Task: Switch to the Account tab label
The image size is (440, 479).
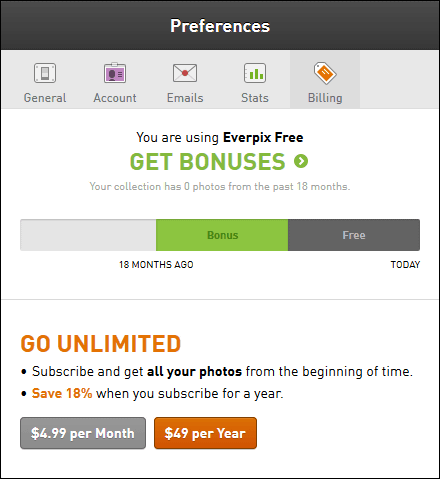Action: coord(115,98)
